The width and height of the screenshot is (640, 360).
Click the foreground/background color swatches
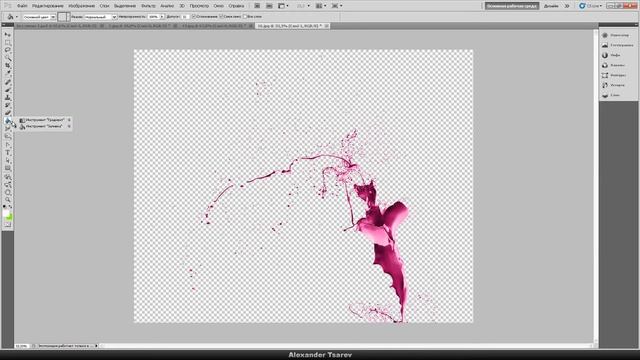(7, 215)
